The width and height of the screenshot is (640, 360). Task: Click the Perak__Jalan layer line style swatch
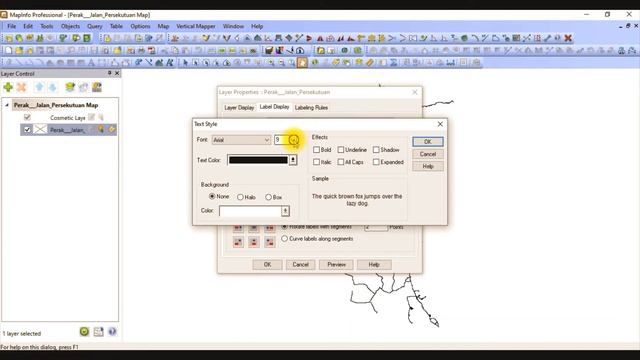(x=40, y=130)
